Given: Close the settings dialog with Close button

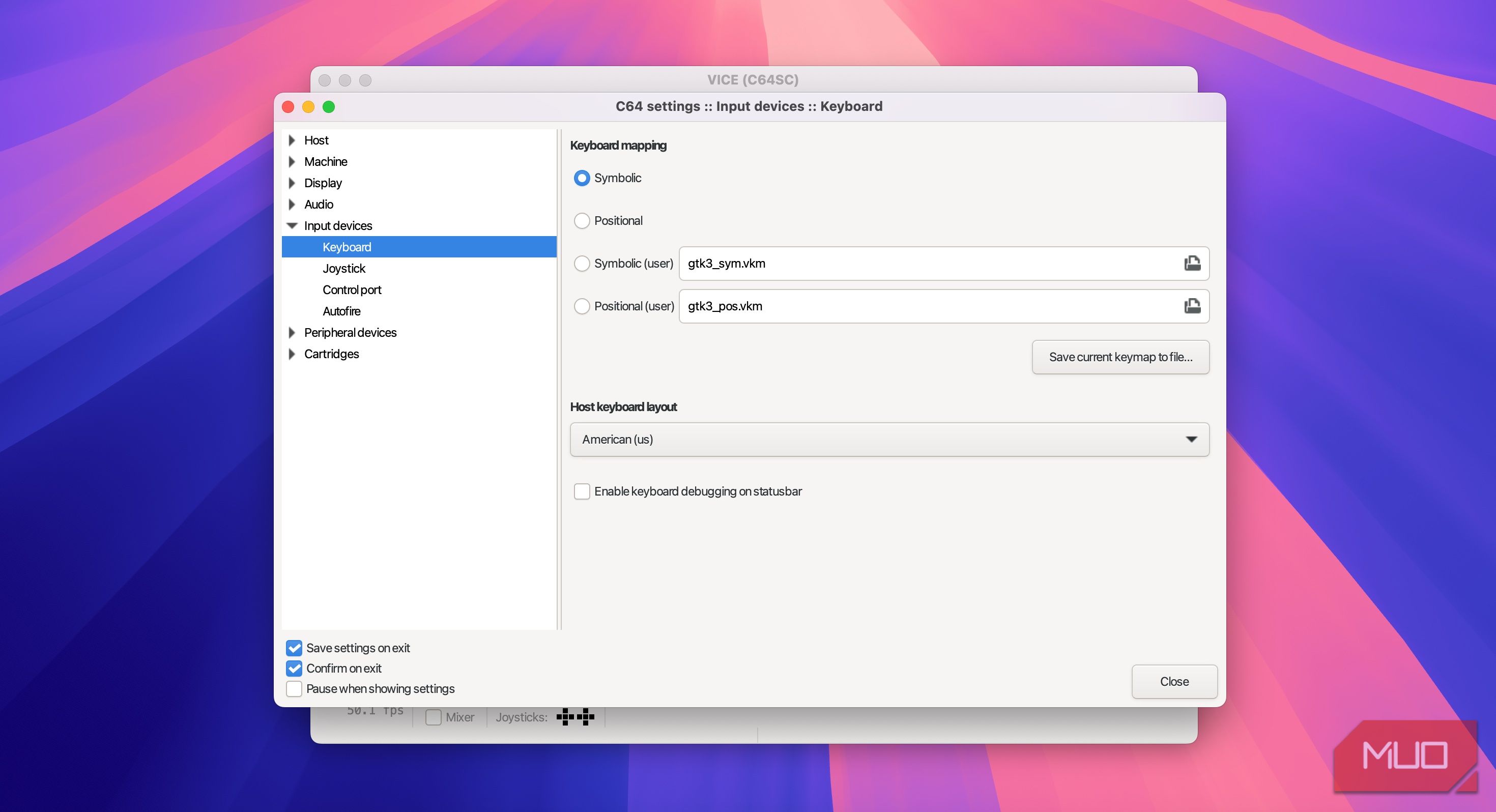Looking at the screenshot, I should pos(1174,681).
